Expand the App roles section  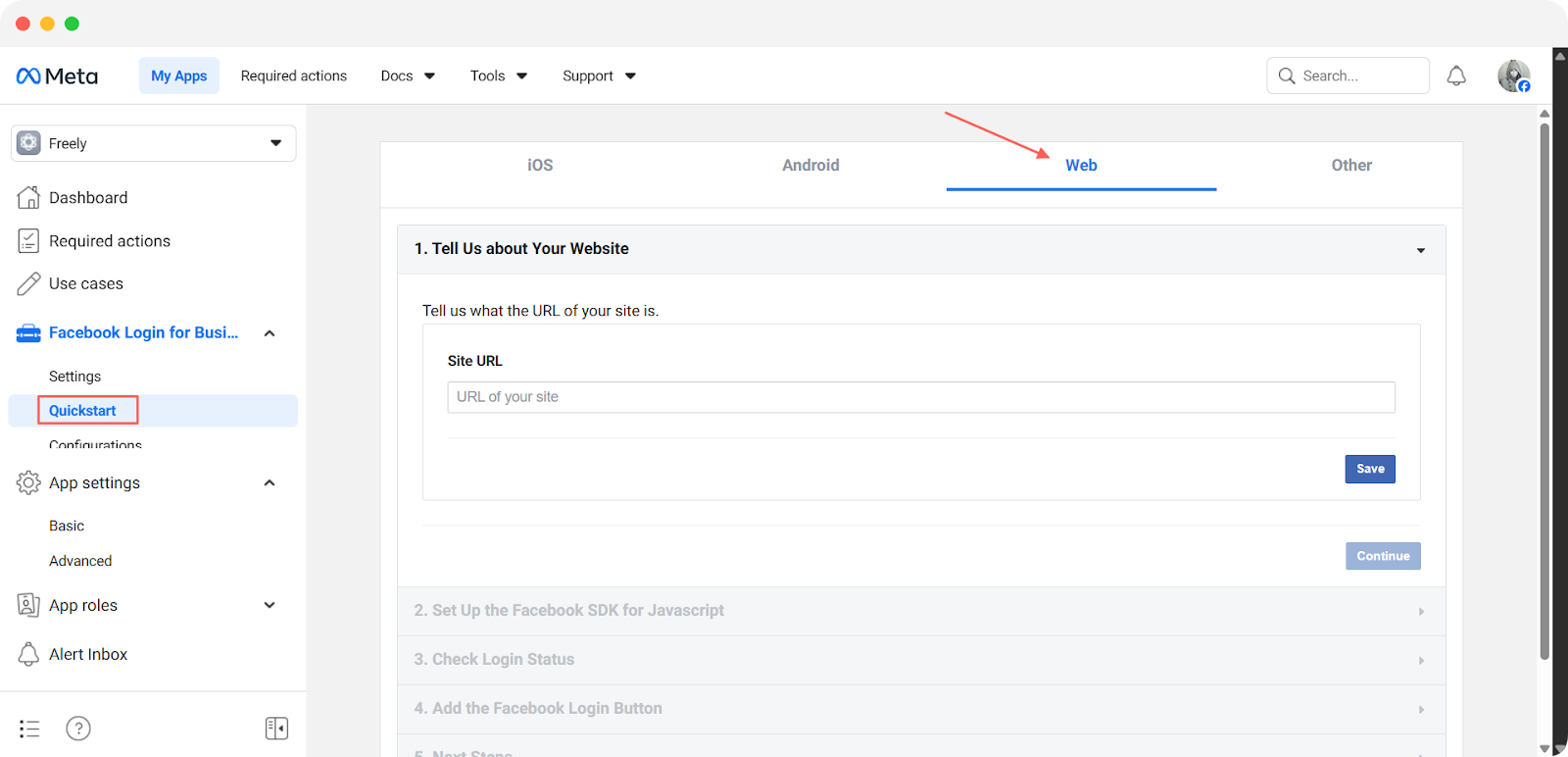click(269, 605)
